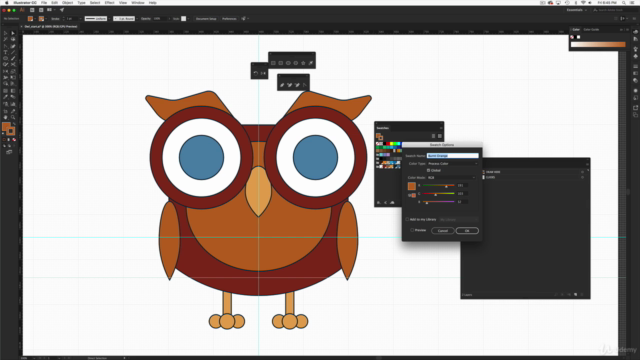Screen dimensions: 640x360
Task: Click the Rectangle tool in floating shapes panel
Action: (273, 63)
